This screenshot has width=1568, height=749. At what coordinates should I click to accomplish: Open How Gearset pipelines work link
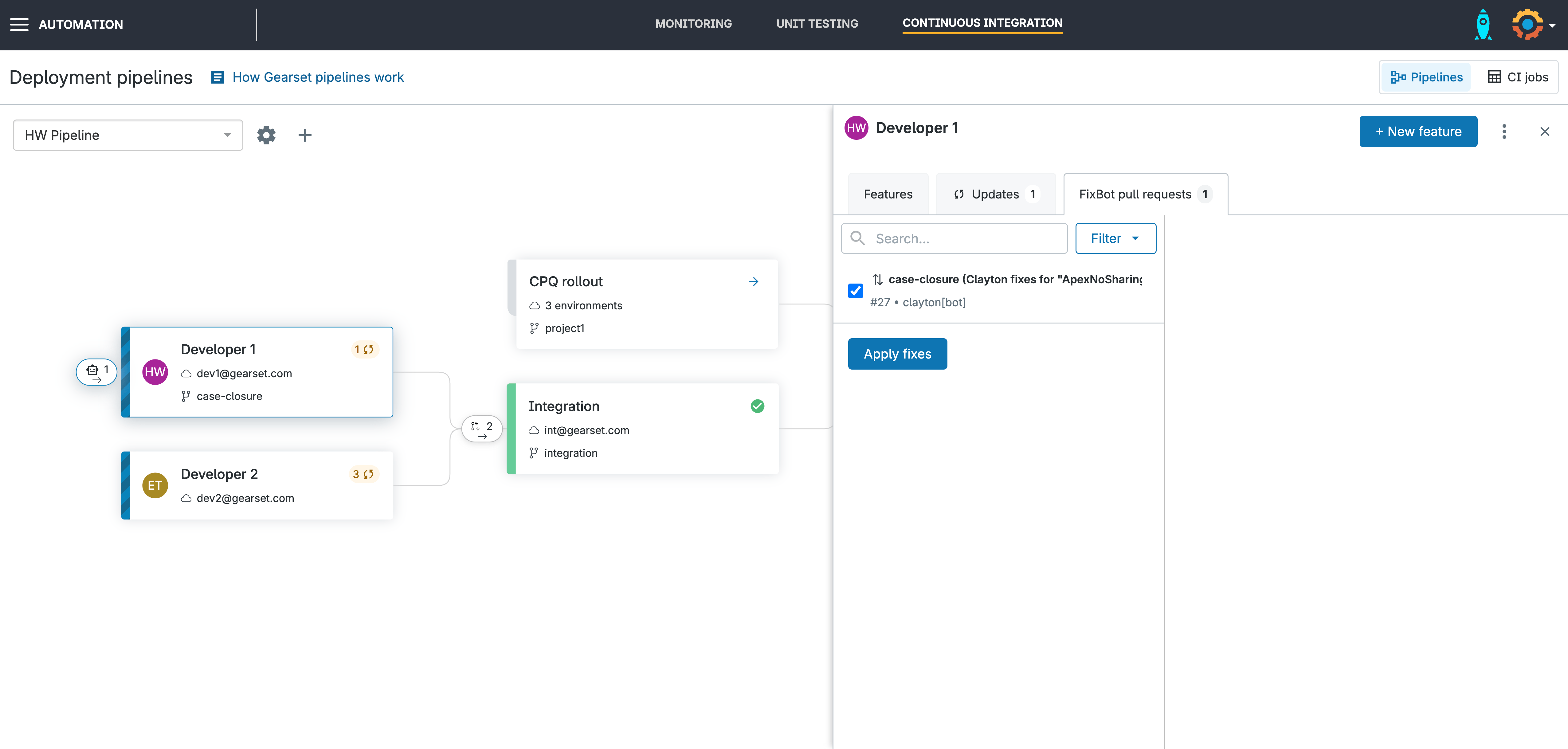click(318, 77)
